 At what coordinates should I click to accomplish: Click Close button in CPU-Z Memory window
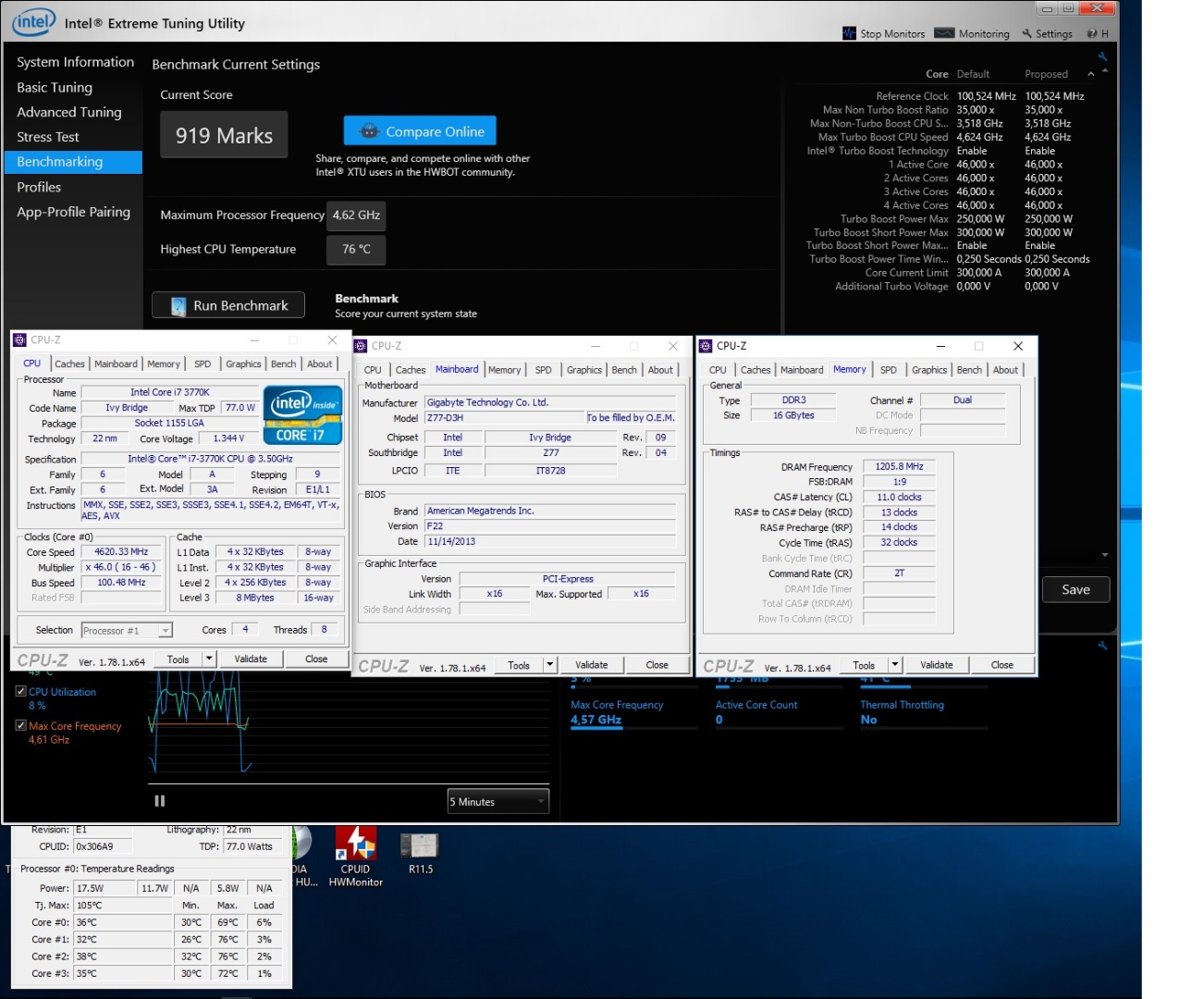coord(1002,664)
